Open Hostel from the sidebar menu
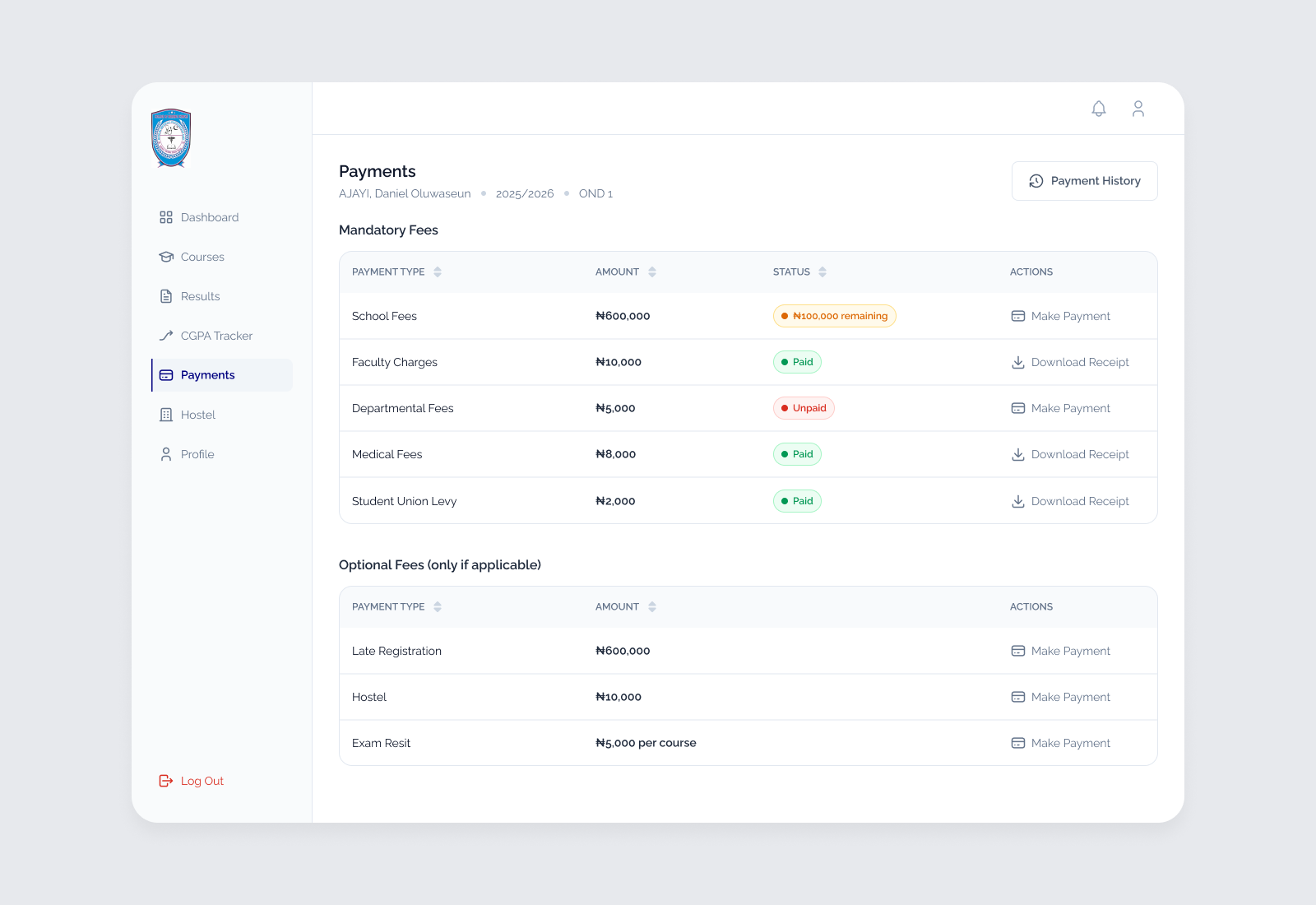 pyautogui.click(x=222, y=415)
